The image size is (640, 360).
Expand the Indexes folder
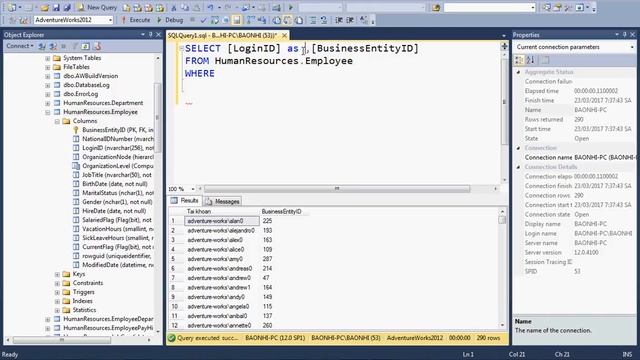click(57, 301)
